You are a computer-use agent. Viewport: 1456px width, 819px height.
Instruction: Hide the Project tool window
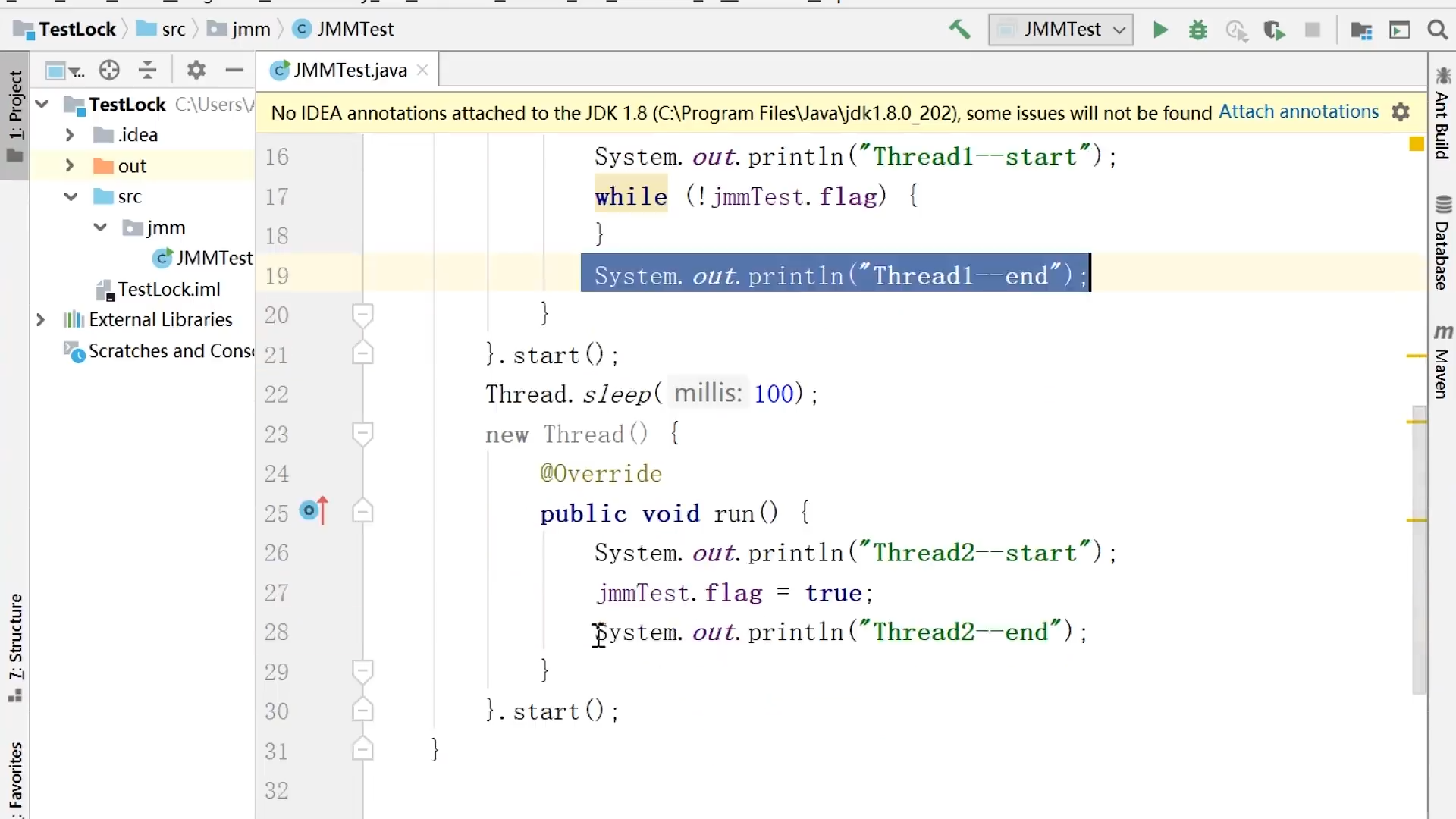click(x=234, y=71)
